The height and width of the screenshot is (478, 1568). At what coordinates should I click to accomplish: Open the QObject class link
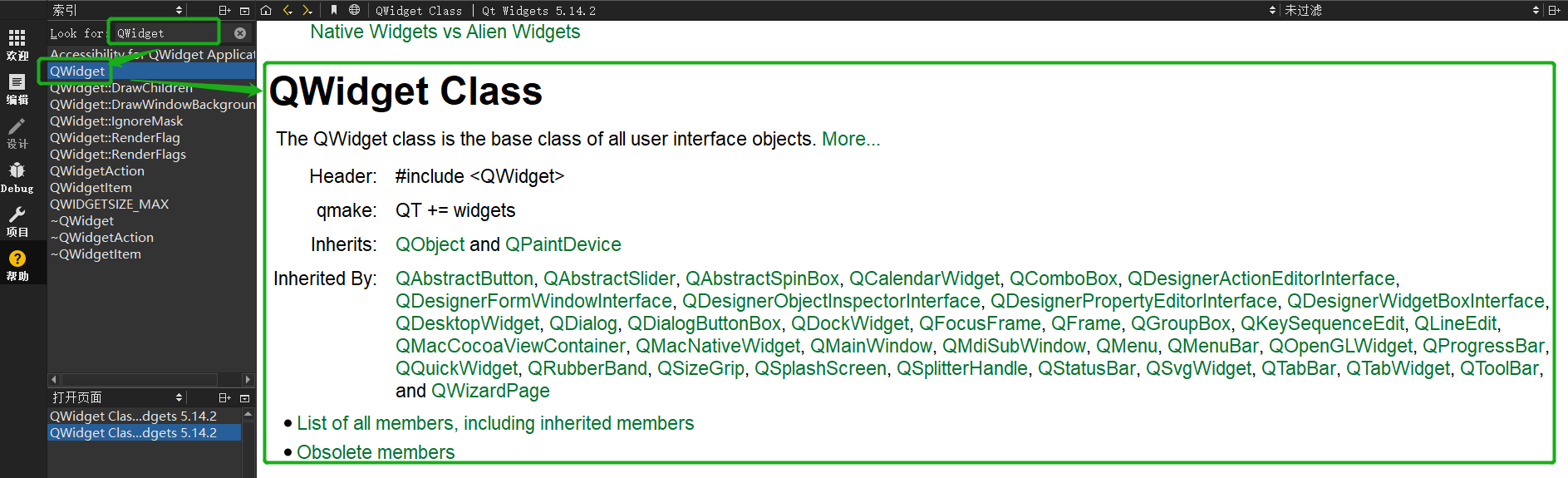click(430, 245)
